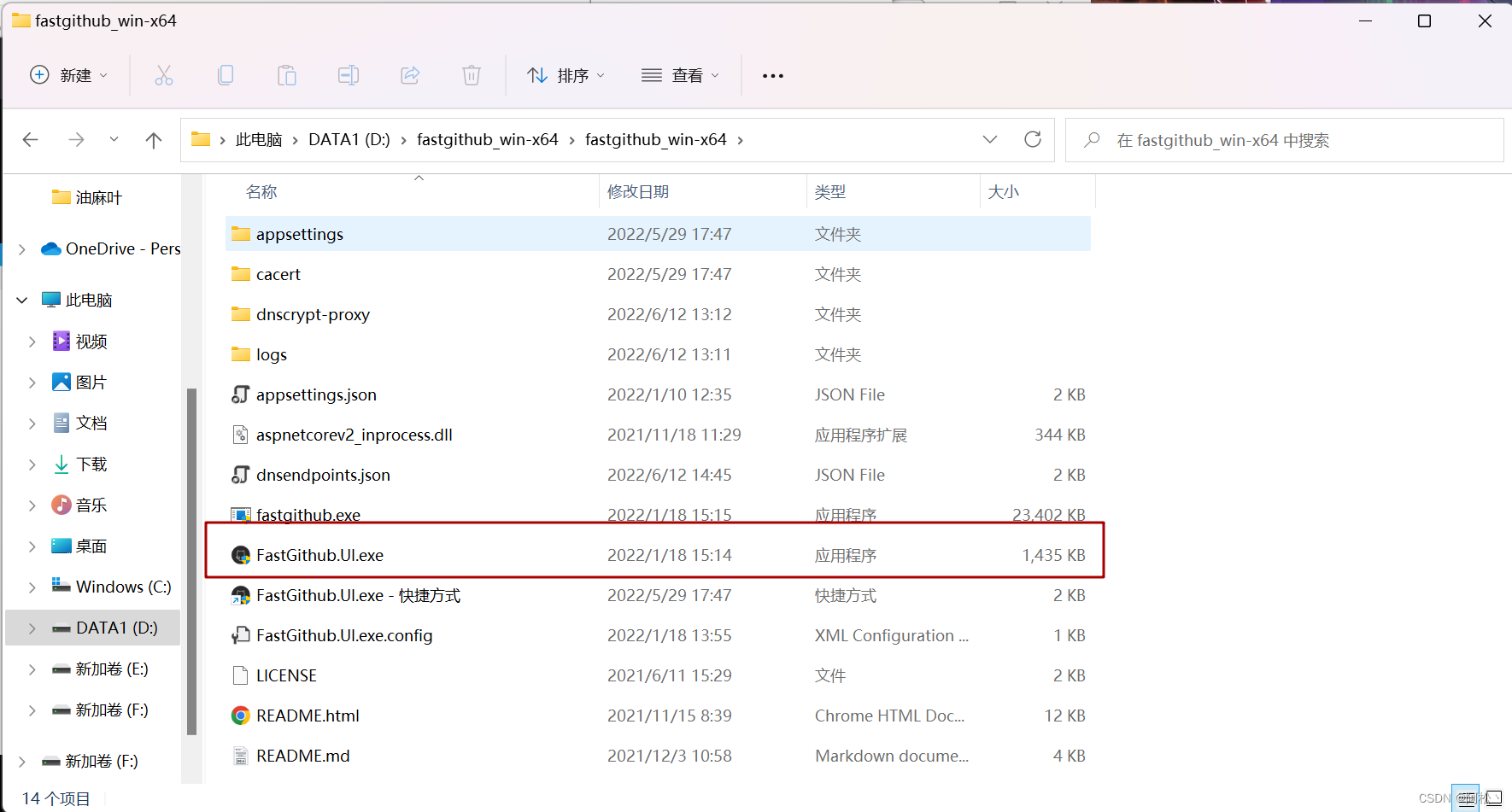The height and width of the screenshot is (812, 1512).
Task: Select 图片 in navigation pane
Action: [79, 383]
